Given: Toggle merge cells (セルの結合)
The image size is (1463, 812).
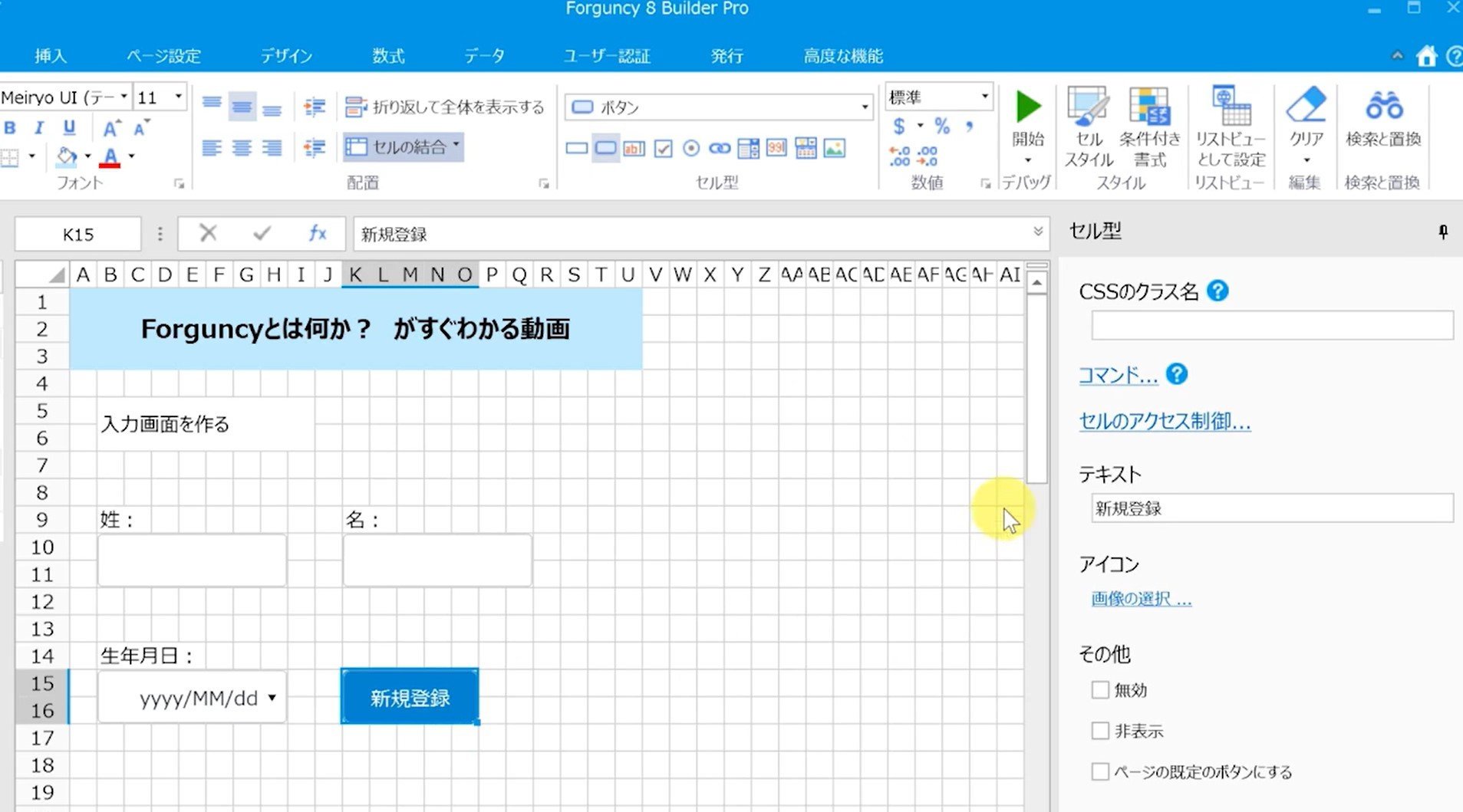Looking at the screenshot, I should pos(403,146).
